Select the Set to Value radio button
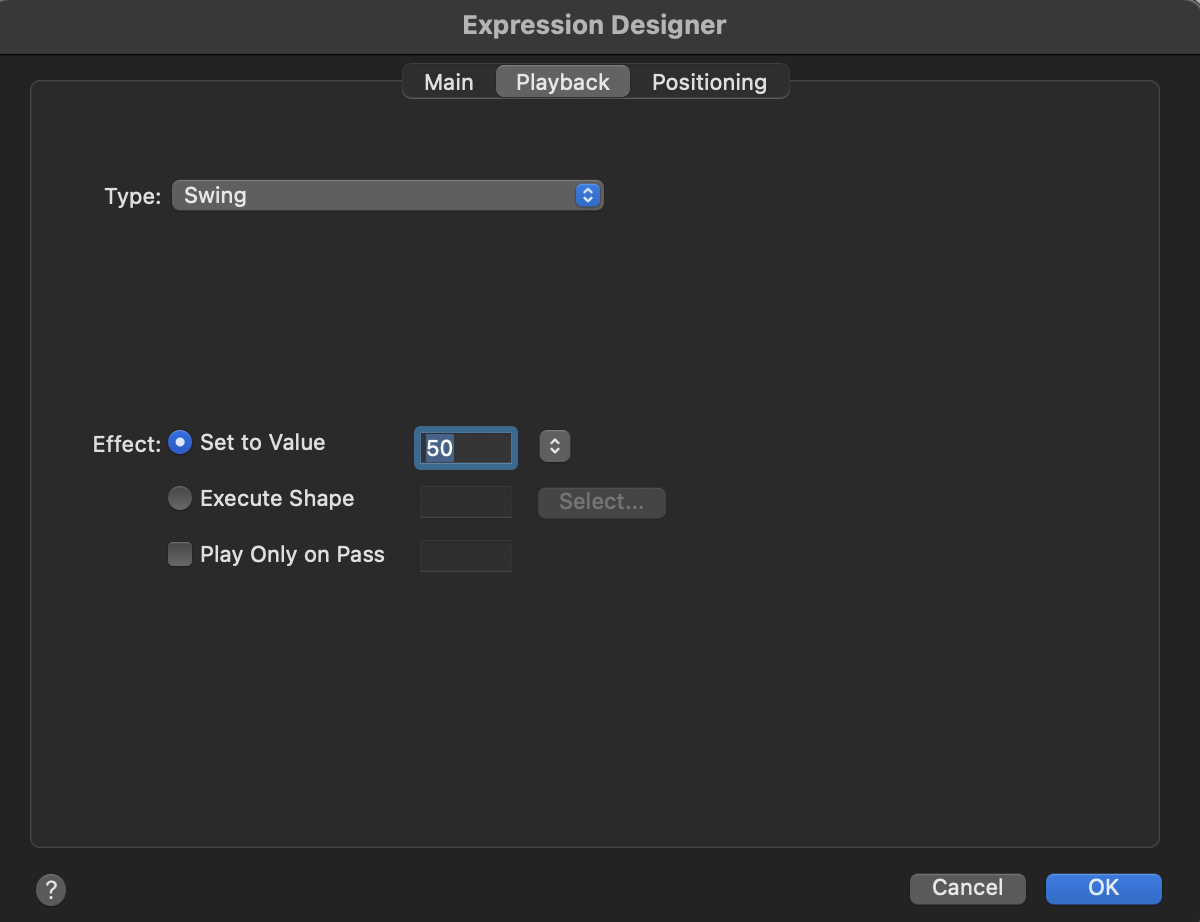 click(x=180, y=442)
